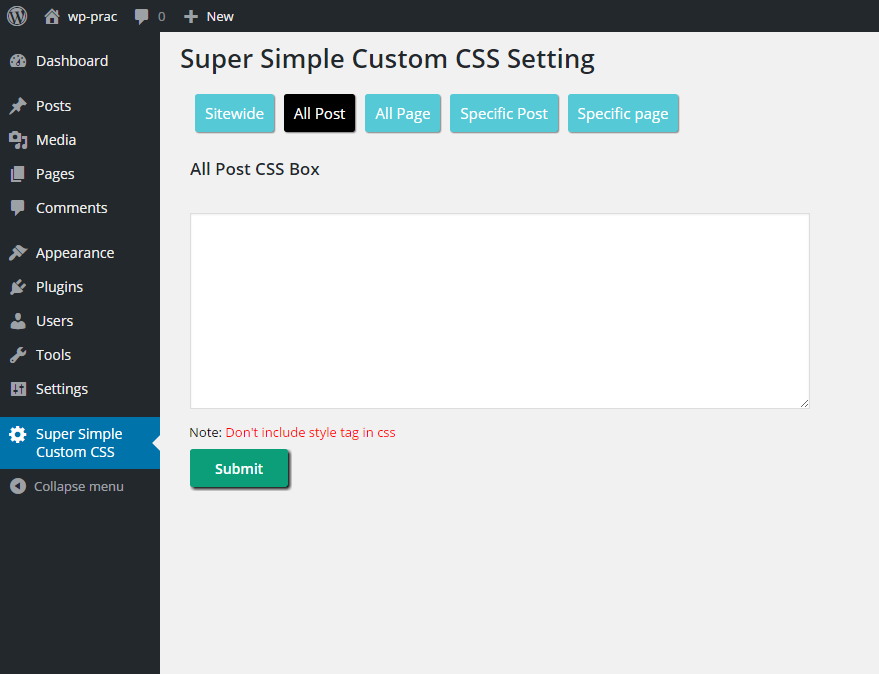
Task: Switch to the Specific Post tab
Action: pos(504,113)
